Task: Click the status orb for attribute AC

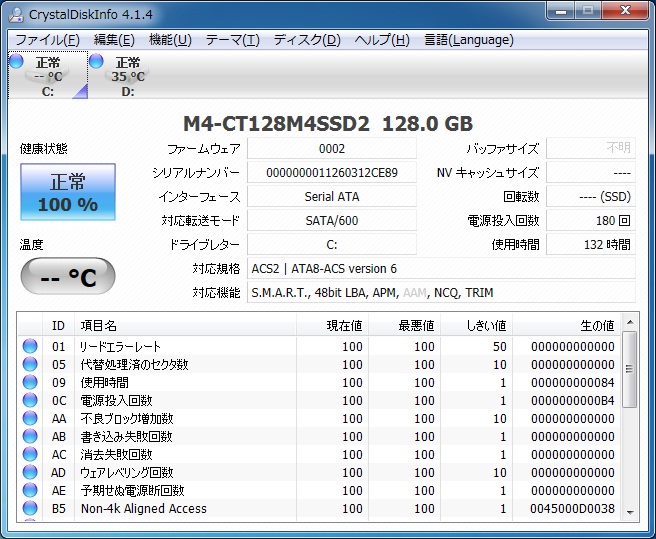Action: pos(30,454)
